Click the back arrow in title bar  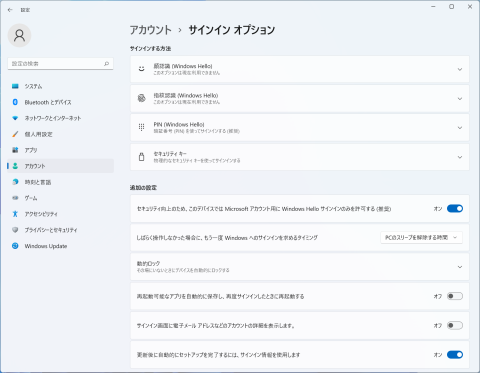pyautogui.click(x=10, y=10)
